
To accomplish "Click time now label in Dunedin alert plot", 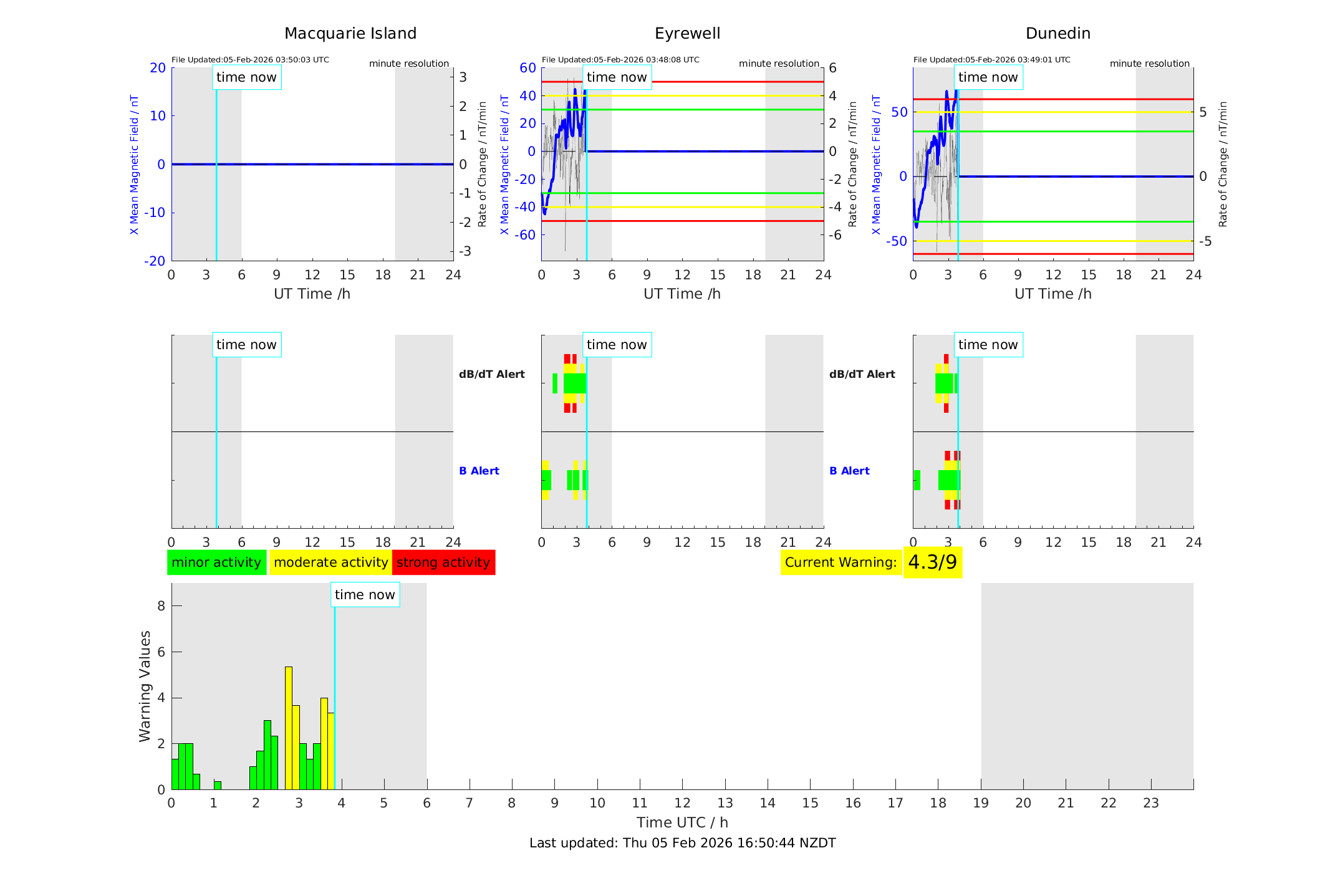I will click(x=988, y=345).
